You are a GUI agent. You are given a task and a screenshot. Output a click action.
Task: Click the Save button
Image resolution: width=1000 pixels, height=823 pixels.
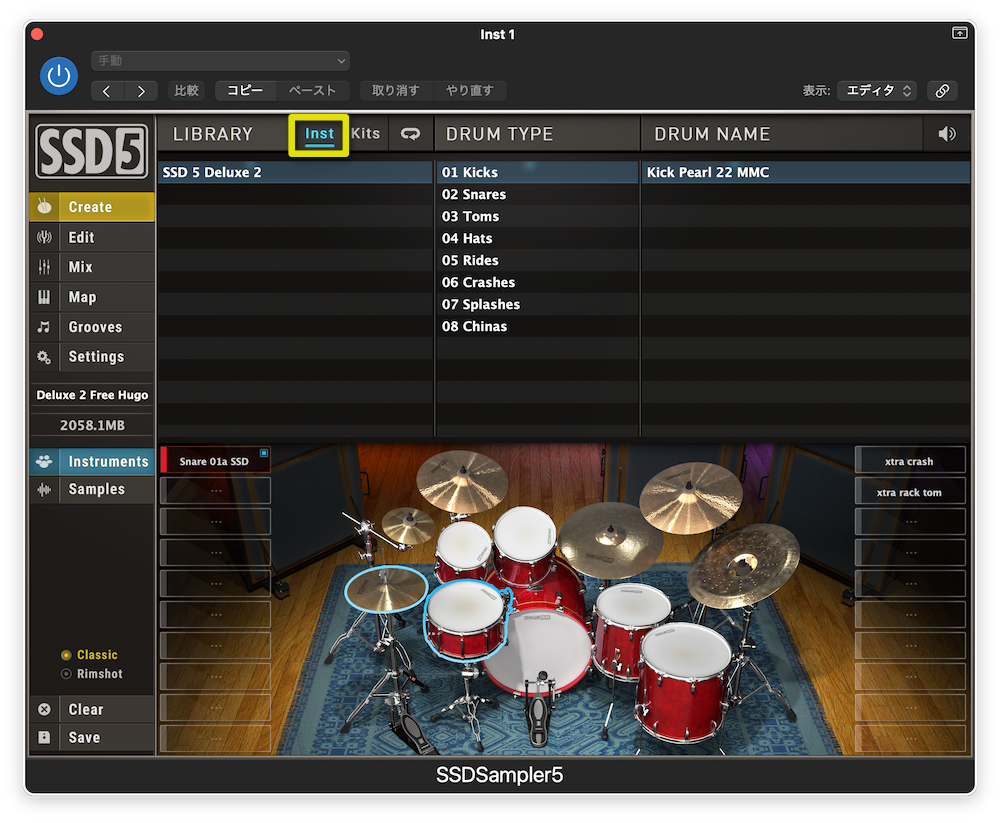point(91,738)
